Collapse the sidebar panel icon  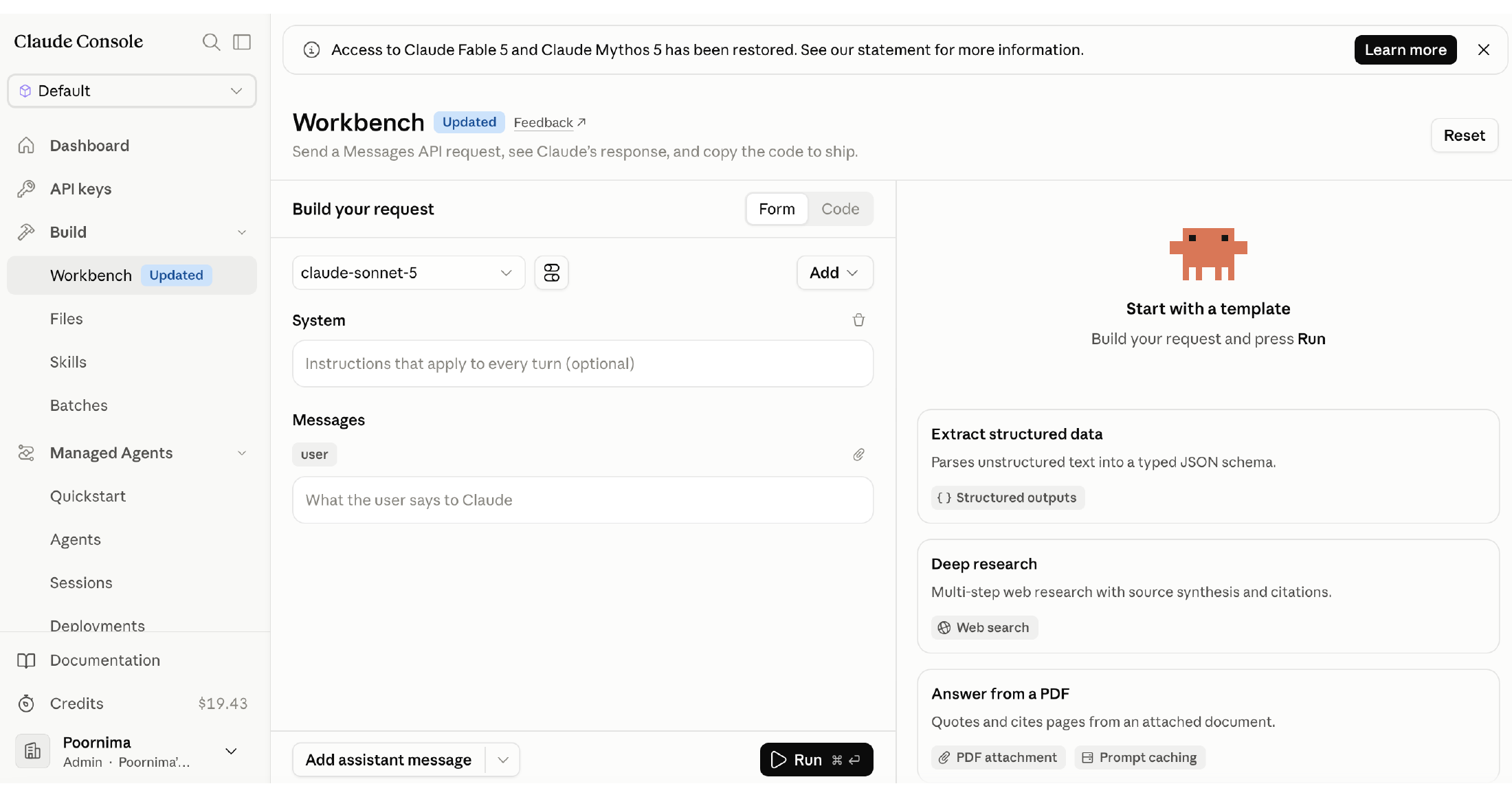(242, 42)
